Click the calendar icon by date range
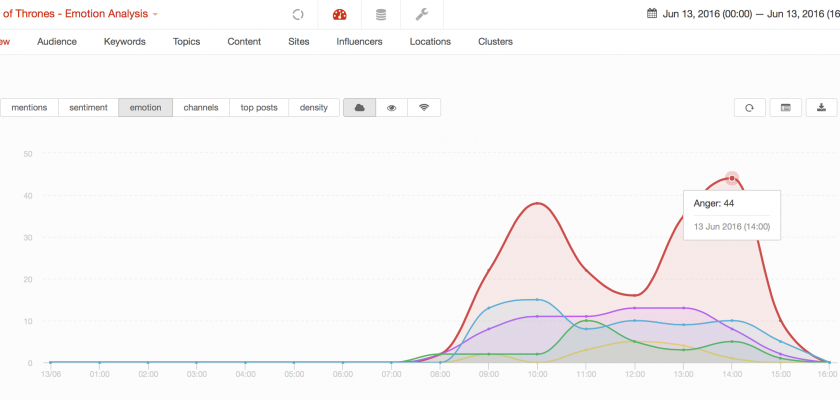Image resolution: width=840 pixels, height=400 pixels. (x=652, y=14)
